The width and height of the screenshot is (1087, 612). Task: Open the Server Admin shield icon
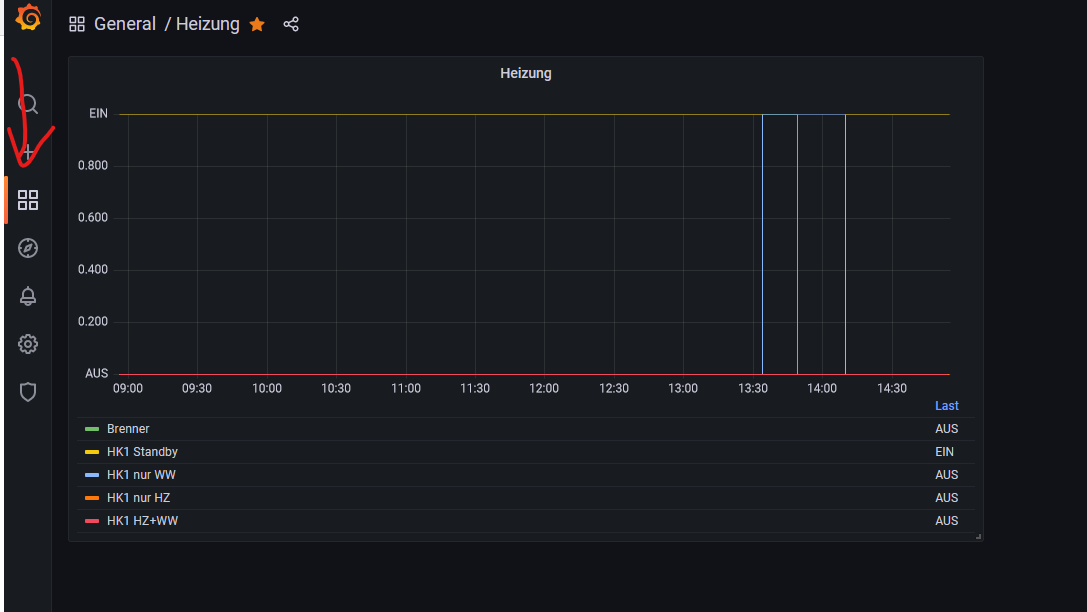pyautogui.click(x=28, y=392)
